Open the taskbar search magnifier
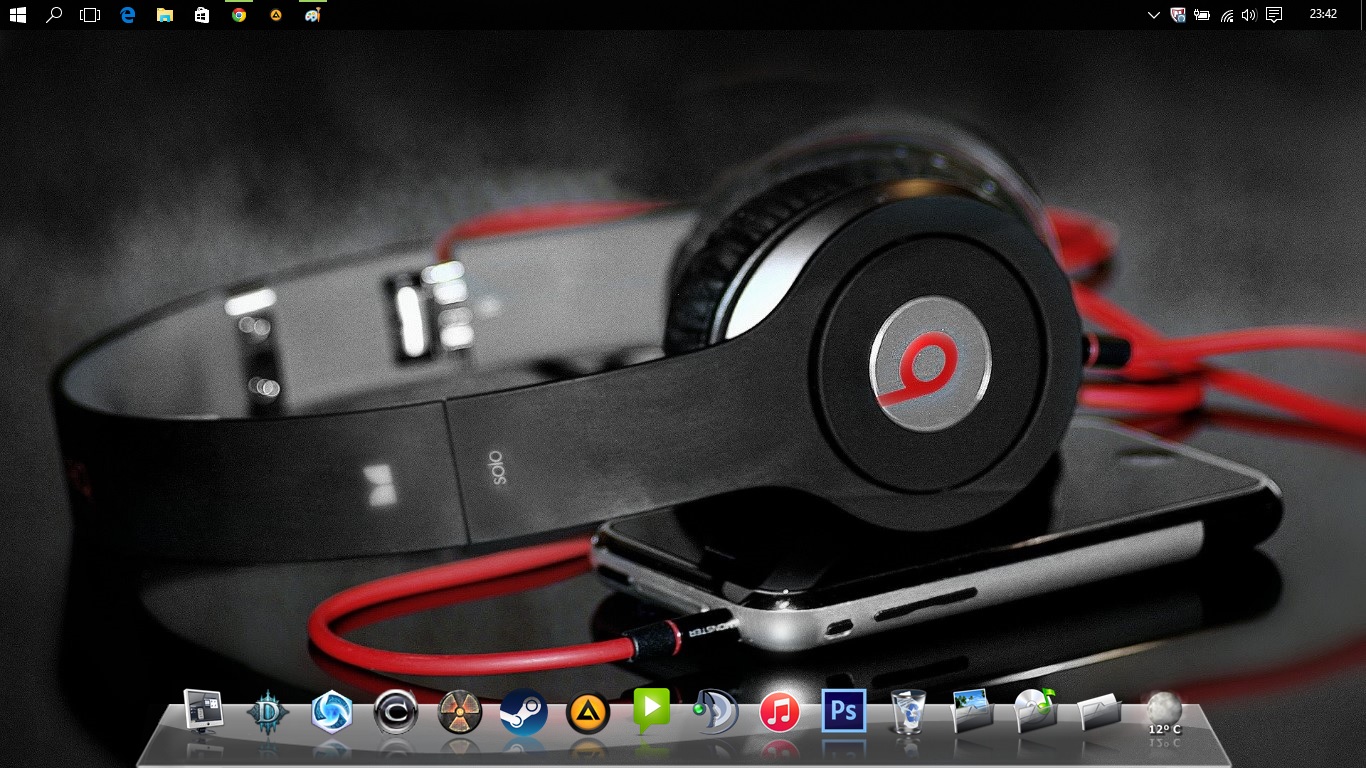The height and width of the screenshot is (768, 1366). (54, 15)
